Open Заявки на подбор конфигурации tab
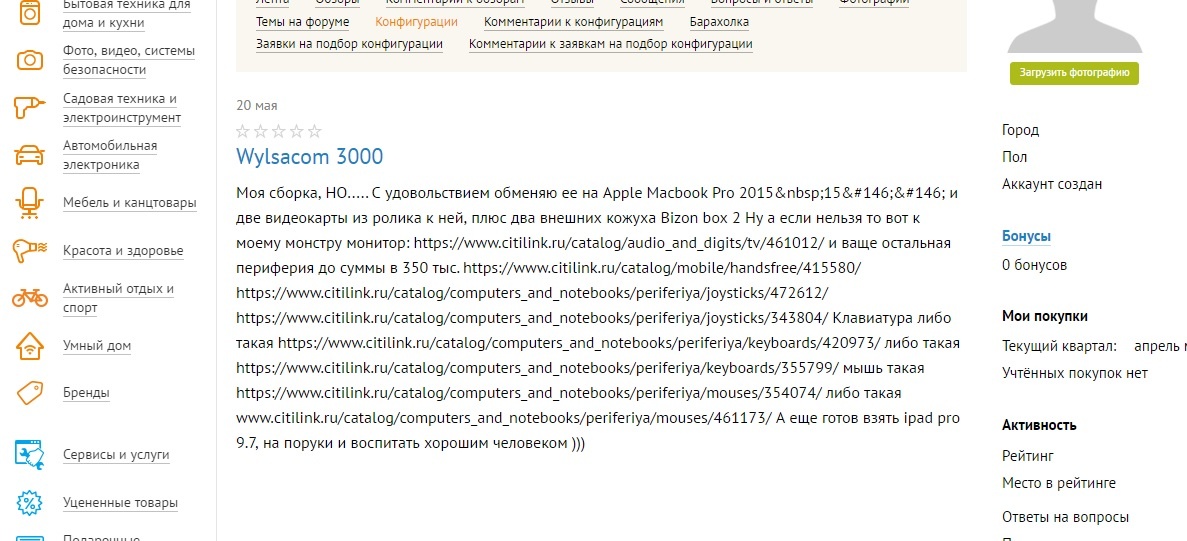 coord(349,44)
